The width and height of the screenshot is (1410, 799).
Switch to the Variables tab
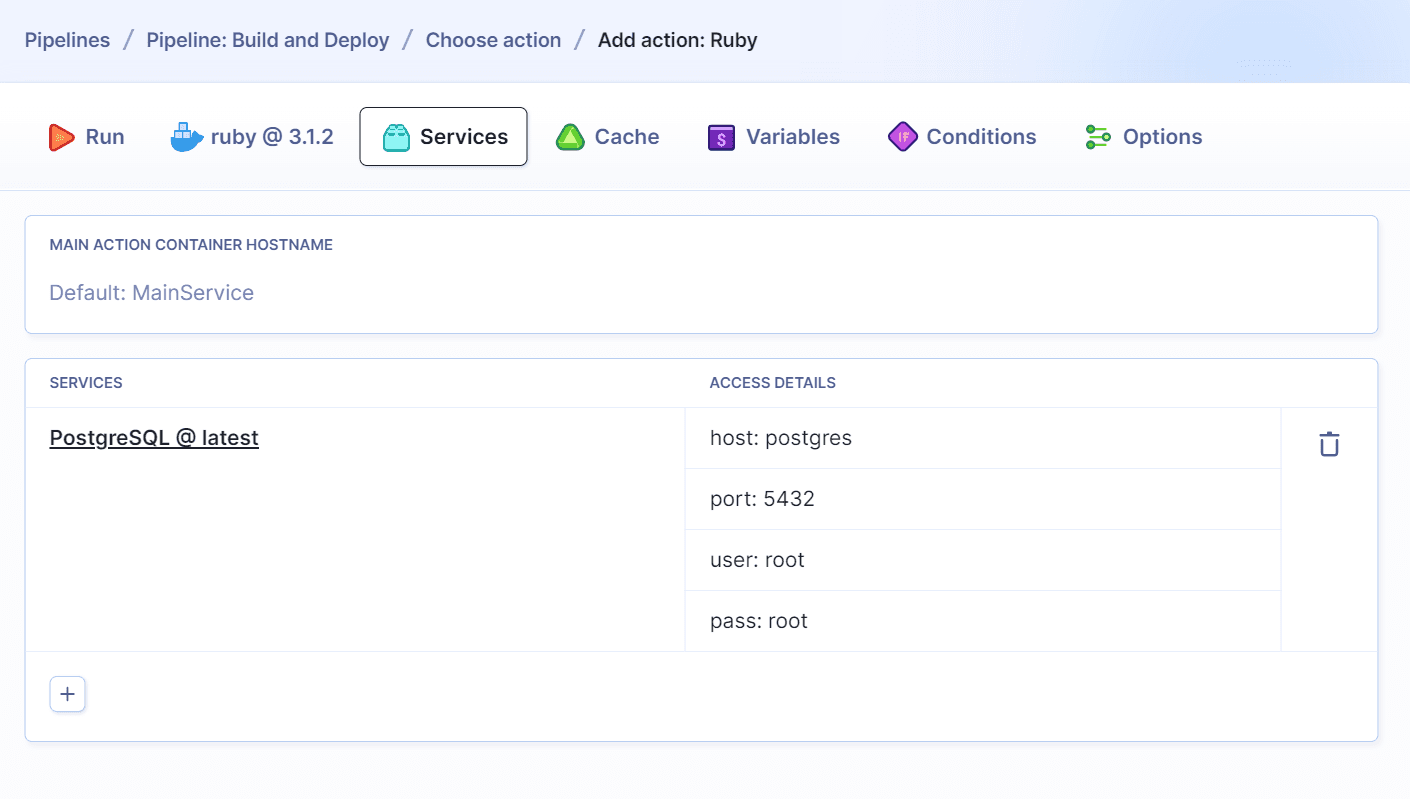point(773,137)
